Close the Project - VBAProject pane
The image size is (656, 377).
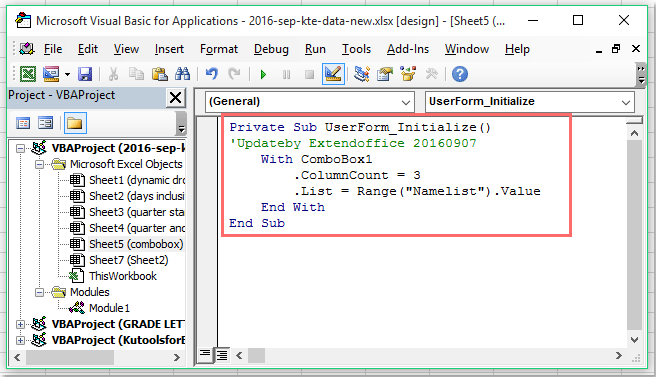(176, 98)
